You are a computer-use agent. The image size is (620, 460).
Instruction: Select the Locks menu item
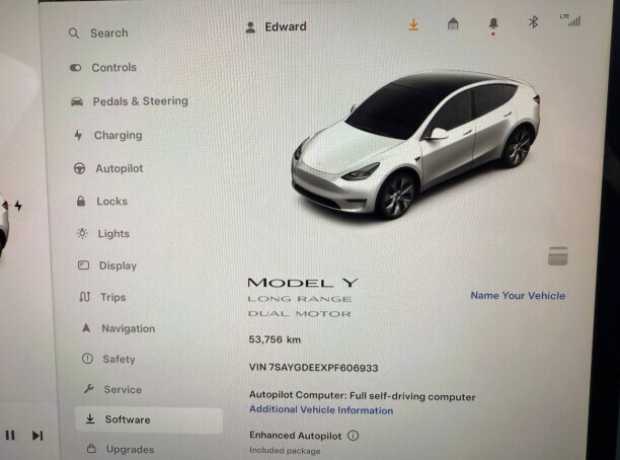coord(102,201)
